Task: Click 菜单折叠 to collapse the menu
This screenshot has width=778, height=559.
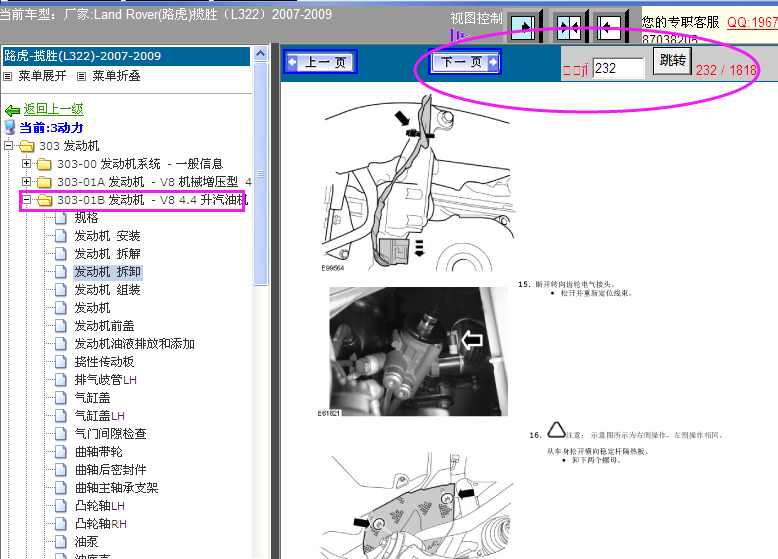Action: coord(117,76)
